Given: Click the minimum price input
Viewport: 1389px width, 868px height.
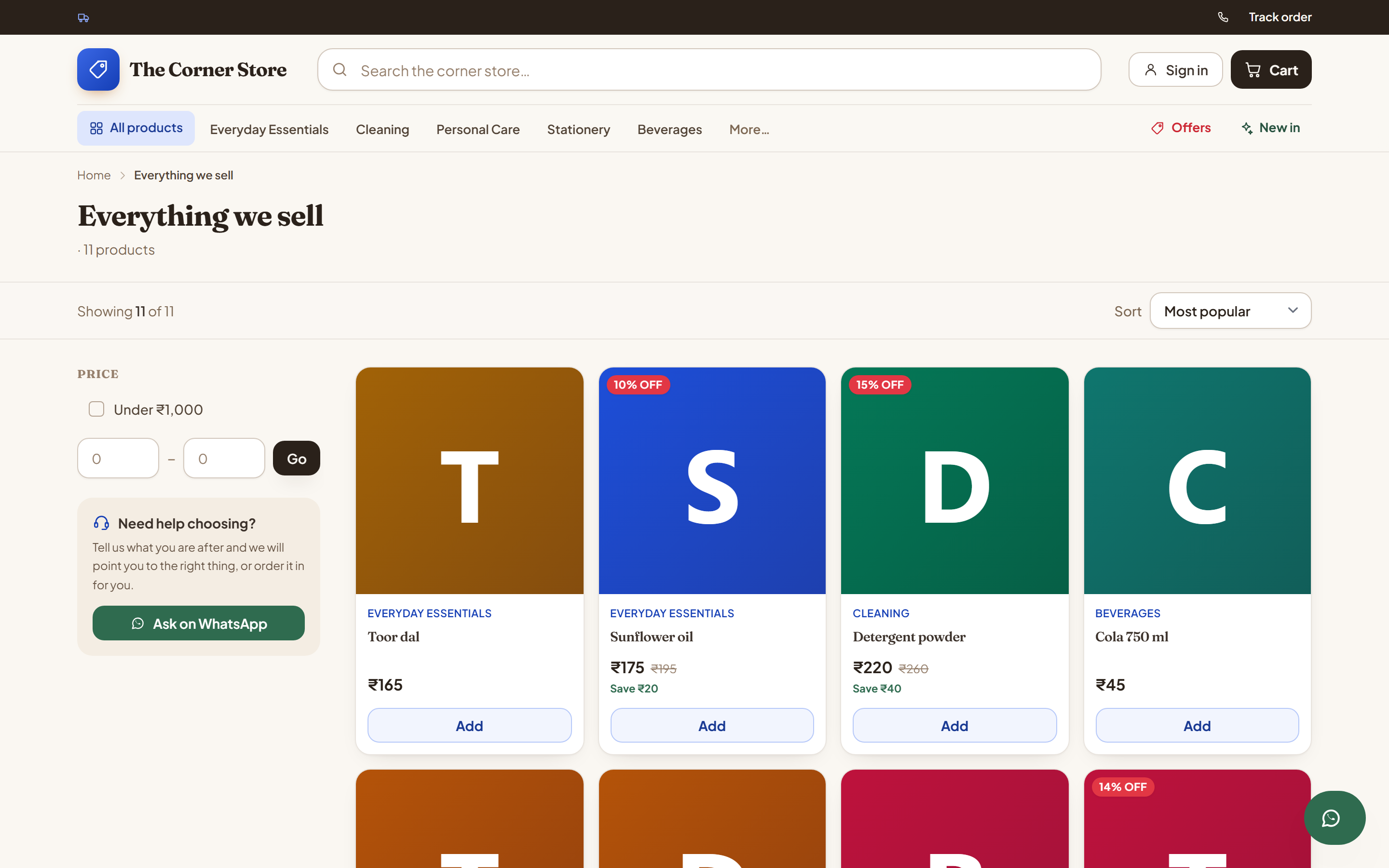Looking at the screenshot, I should 118,458.
